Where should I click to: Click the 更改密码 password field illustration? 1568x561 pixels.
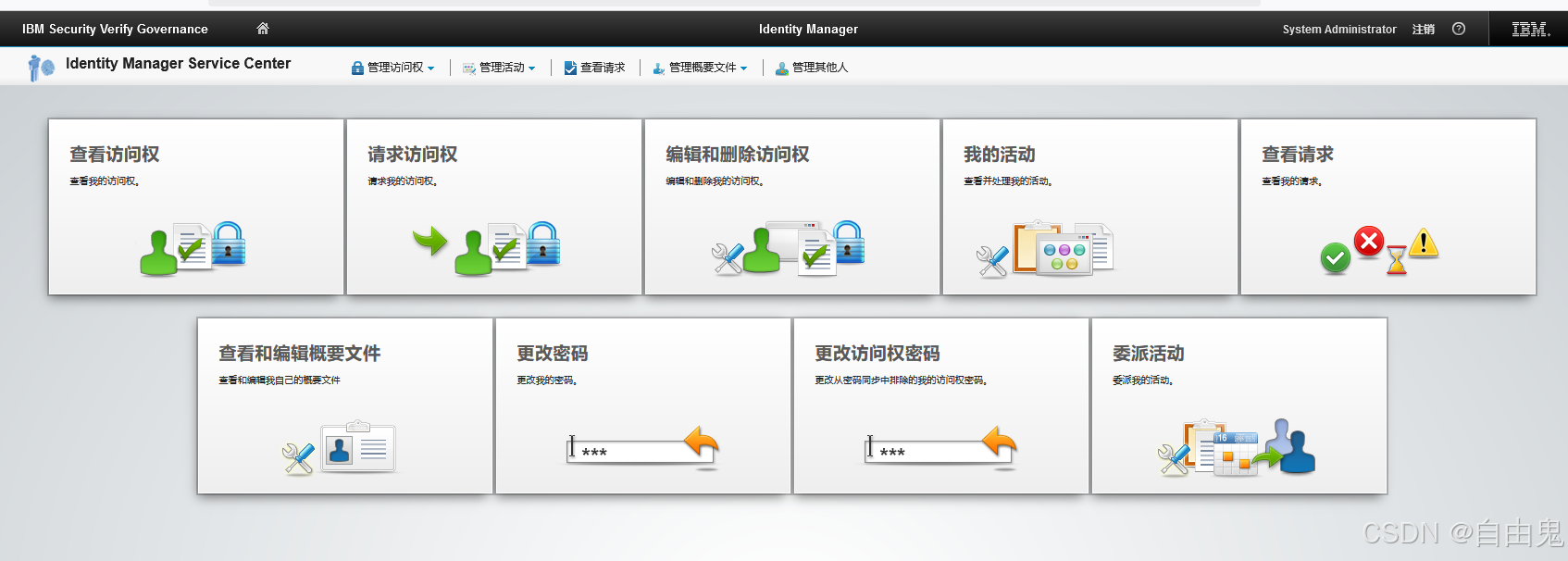(x=643, y=448)
